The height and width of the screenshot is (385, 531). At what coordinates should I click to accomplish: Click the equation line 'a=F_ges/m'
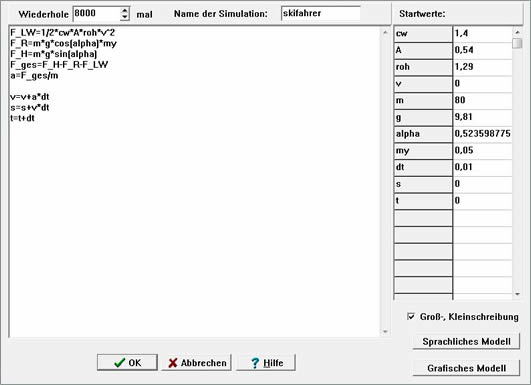coord(34,76)
